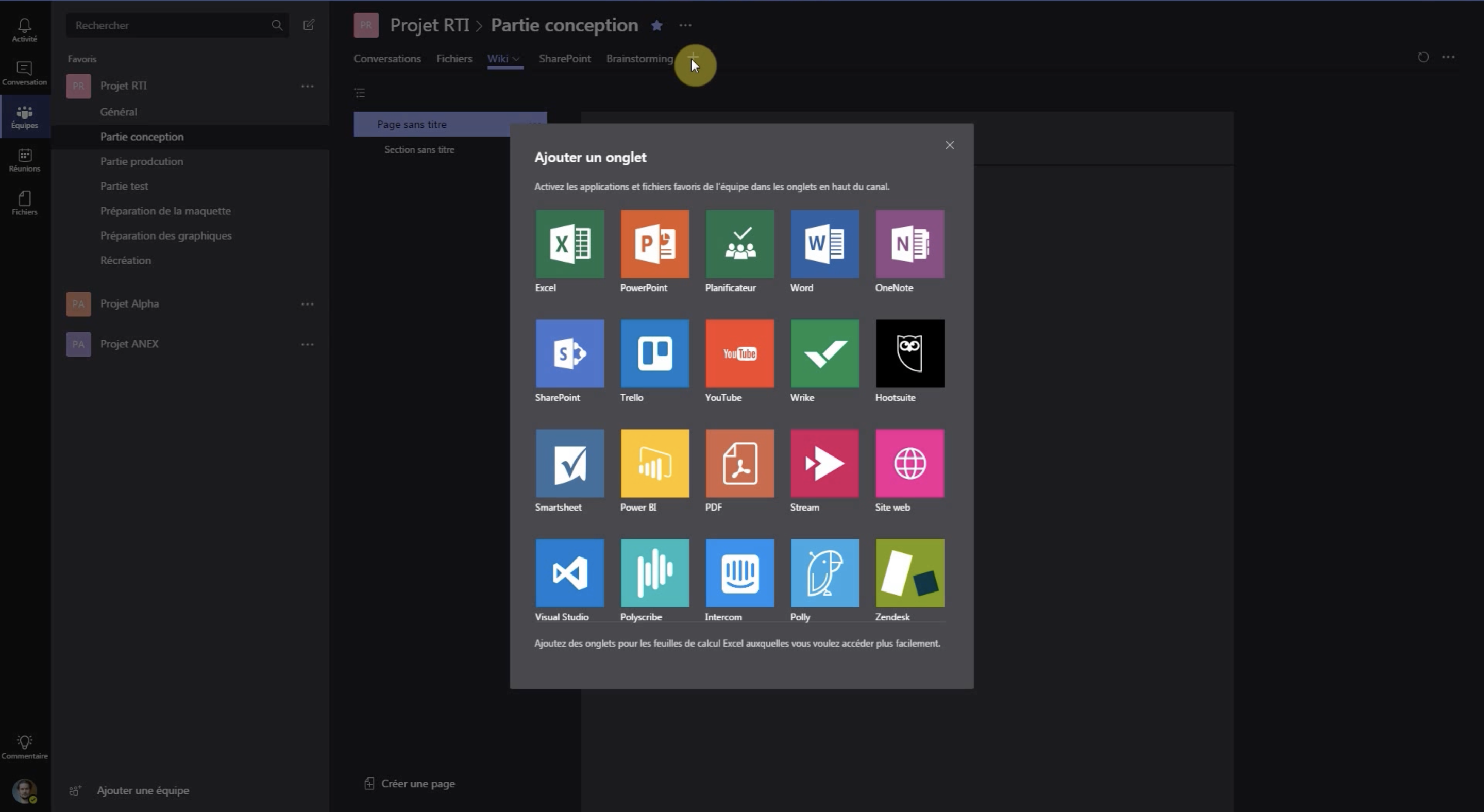This screenshot has width=1484, height=812.
Task: Go to Équipes in left rail
Action: pyautogui.click(x=25, y=117)
